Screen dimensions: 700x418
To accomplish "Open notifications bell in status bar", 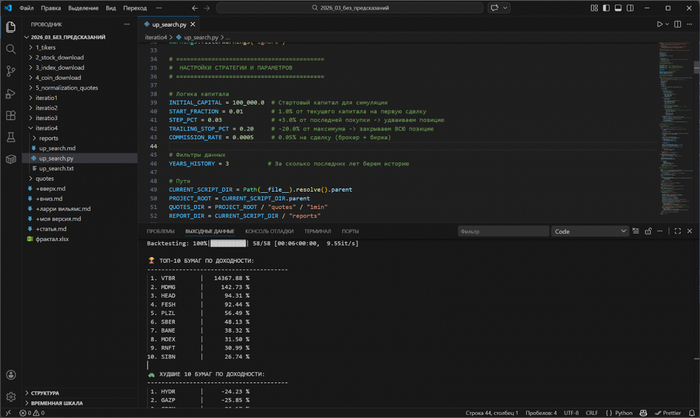I will tap(692, 413).
